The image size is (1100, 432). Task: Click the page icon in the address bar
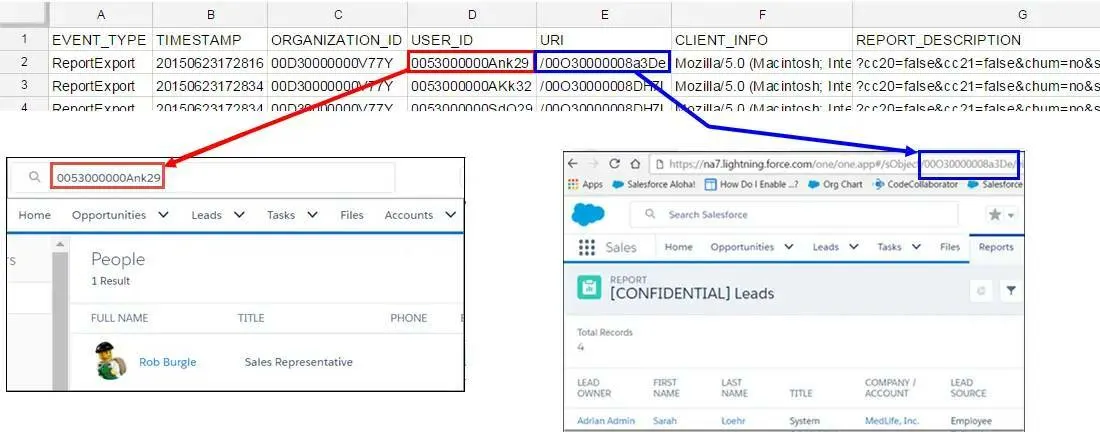pos(658,163)
